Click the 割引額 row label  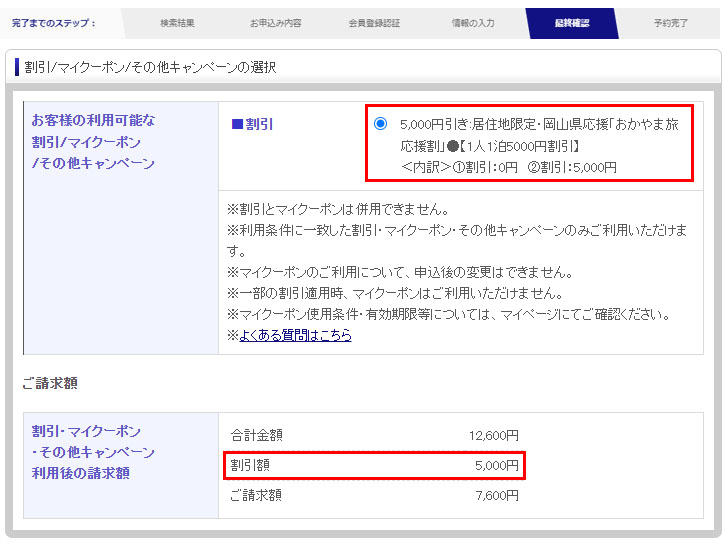(x=250, y=465)
